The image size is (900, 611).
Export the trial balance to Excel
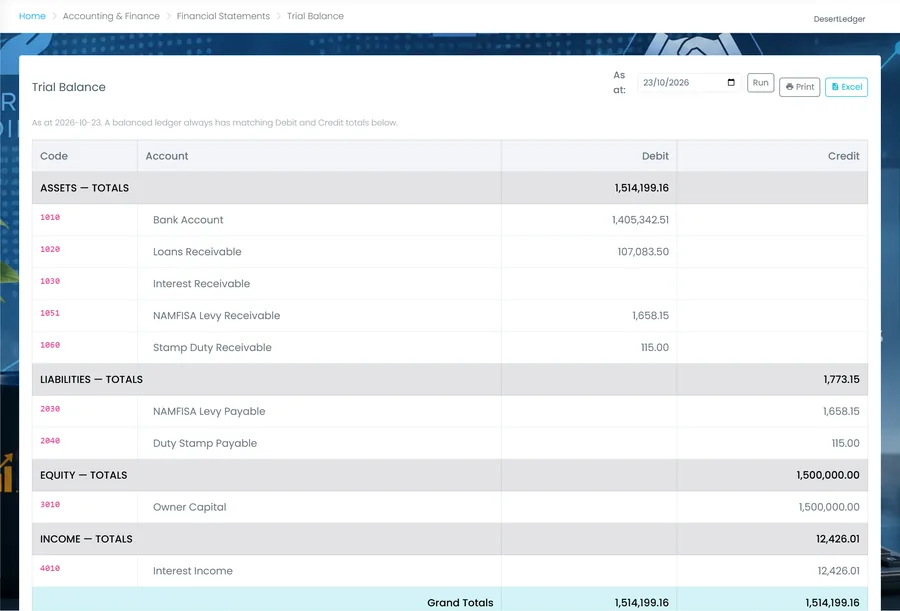click(x=847, y=87)
